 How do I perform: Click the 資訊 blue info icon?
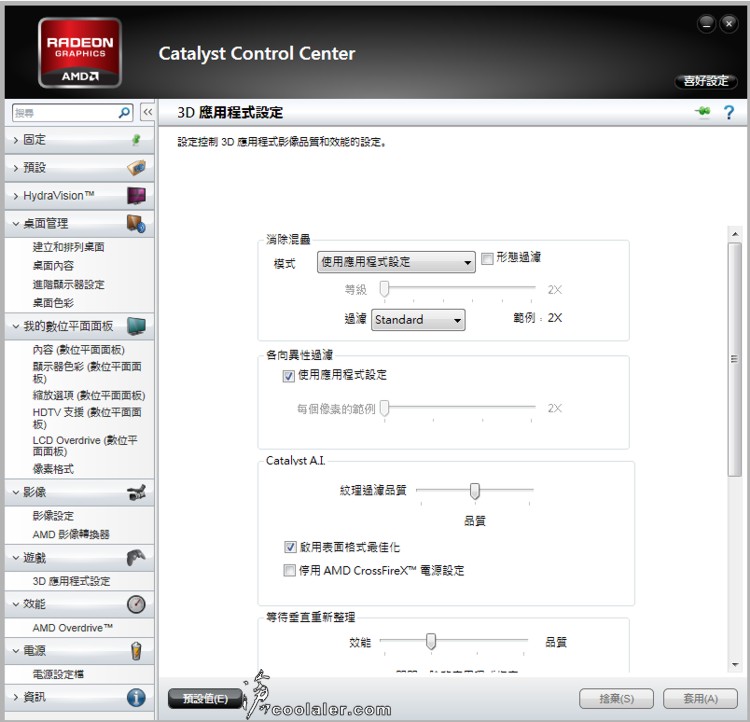[136, 697]
